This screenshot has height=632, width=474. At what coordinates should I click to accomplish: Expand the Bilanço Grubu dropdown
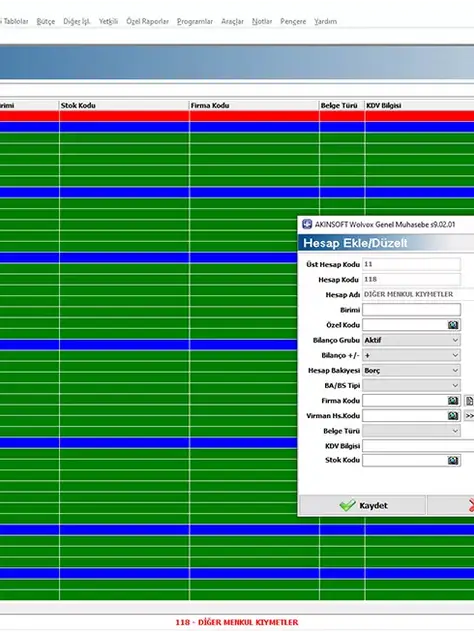point(412,340)
